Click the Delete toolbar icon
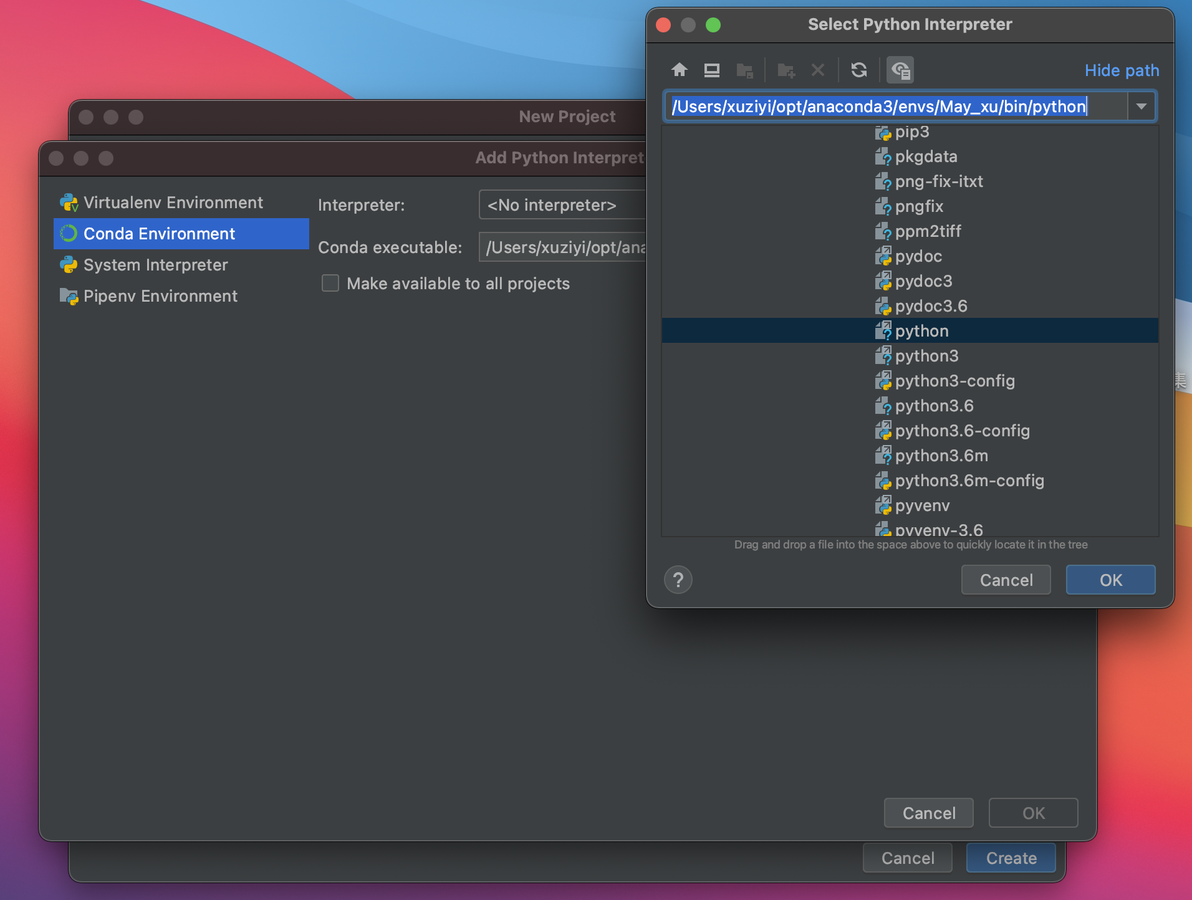Viewport: 1192px width, 900px height. (x=818, y=70)
